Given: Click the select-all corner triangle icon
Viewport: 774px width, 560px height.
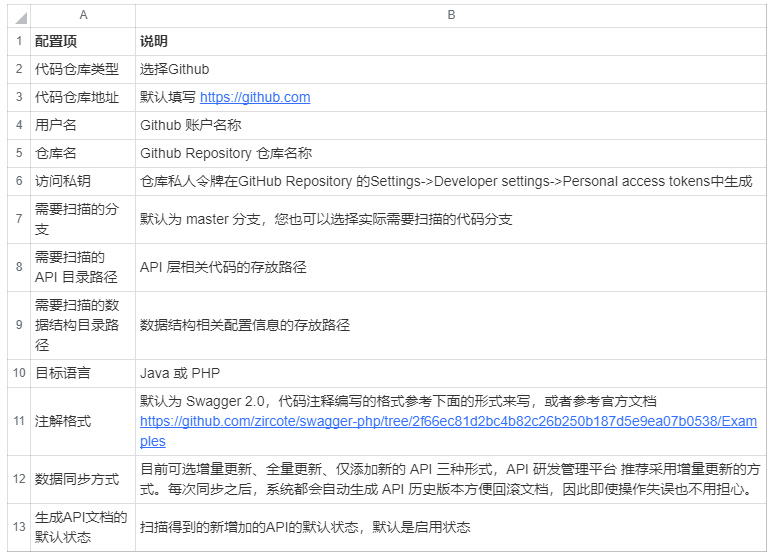Looking at the screenshot, I should click(21, 19).
